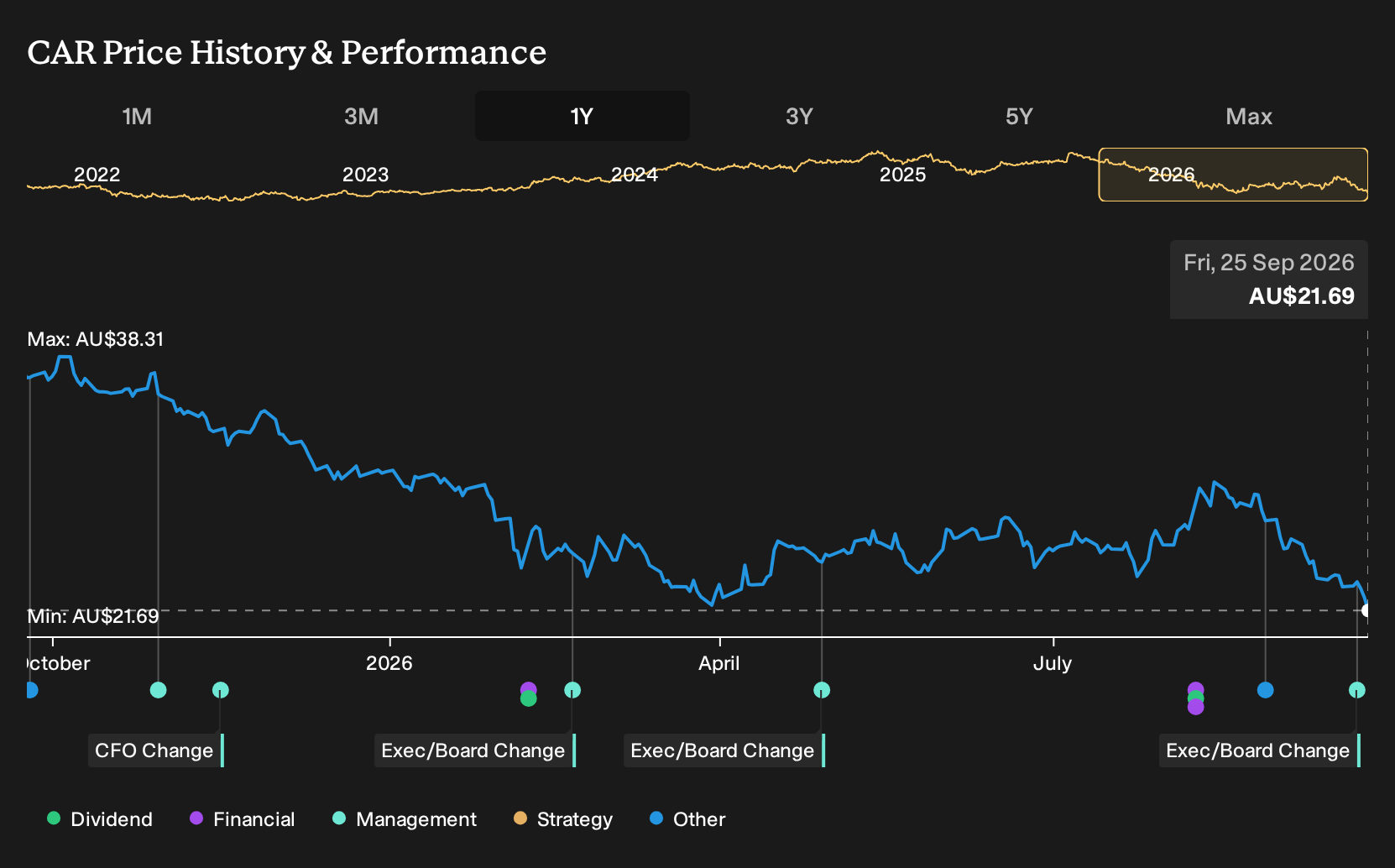
Task: Click the 2026 label on main chart axis
Action: tap(389, 663)
